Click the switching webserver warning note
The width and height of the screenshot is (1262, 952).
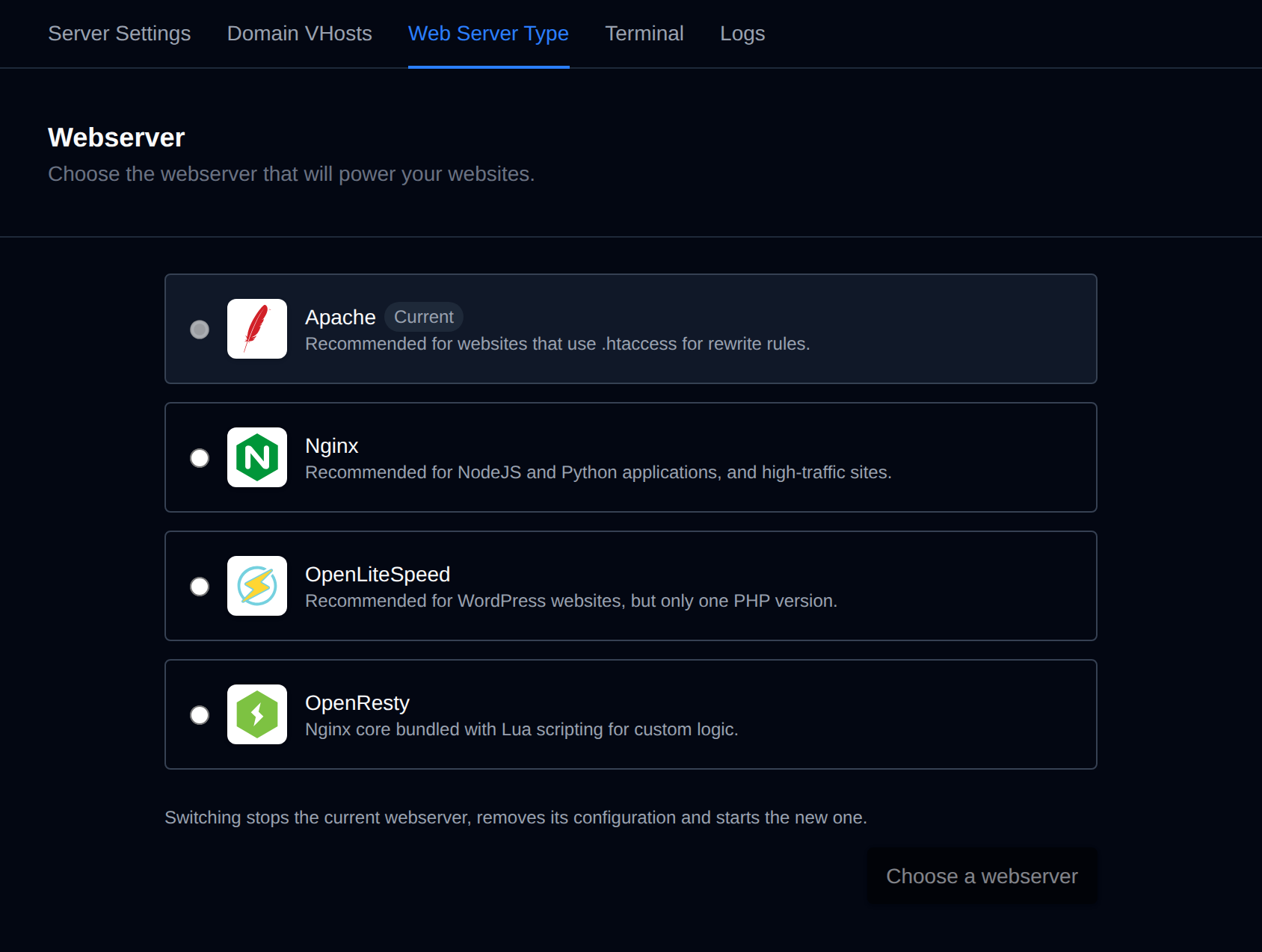[x=516, y=817]
